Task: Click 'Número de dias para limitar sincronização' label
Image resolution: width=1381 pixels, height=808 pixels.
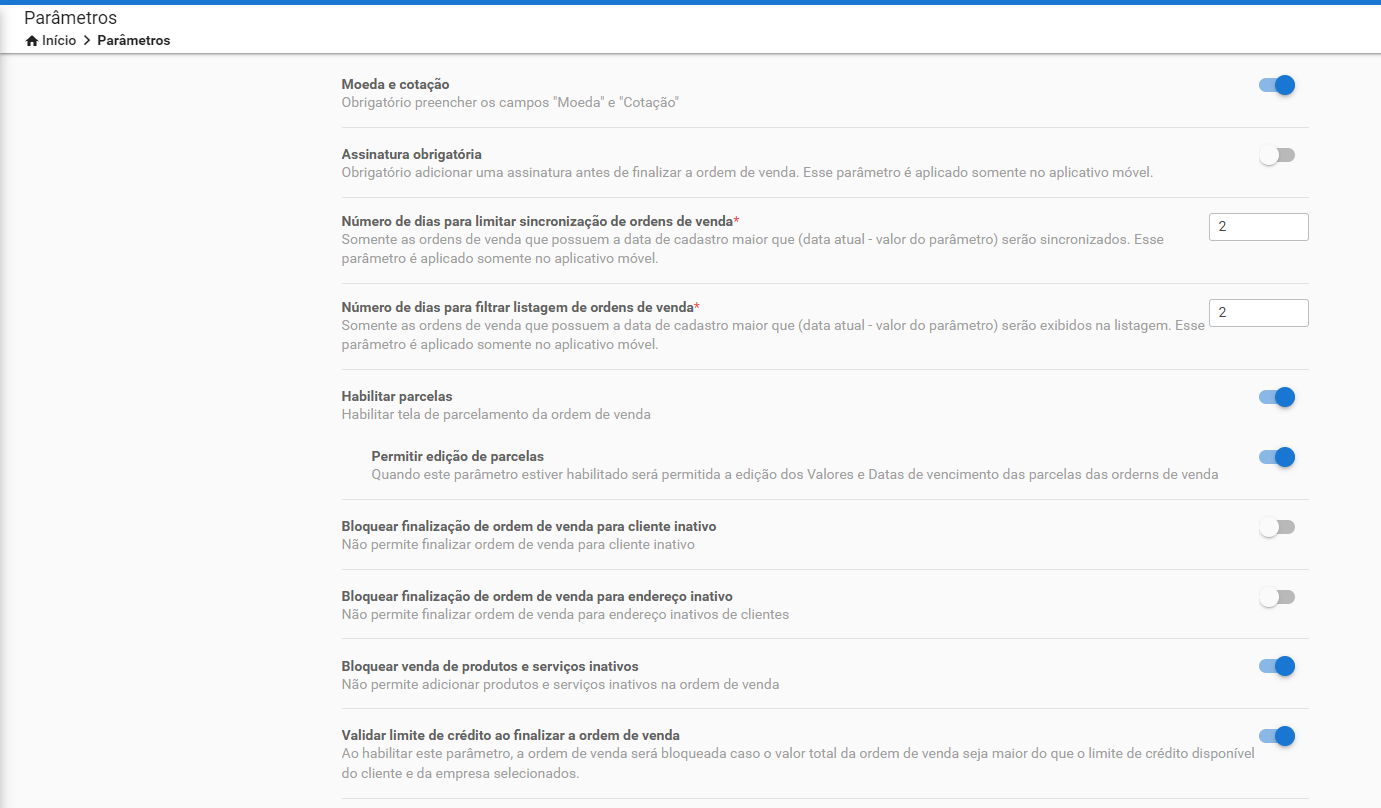Action: tap(540, 220)
